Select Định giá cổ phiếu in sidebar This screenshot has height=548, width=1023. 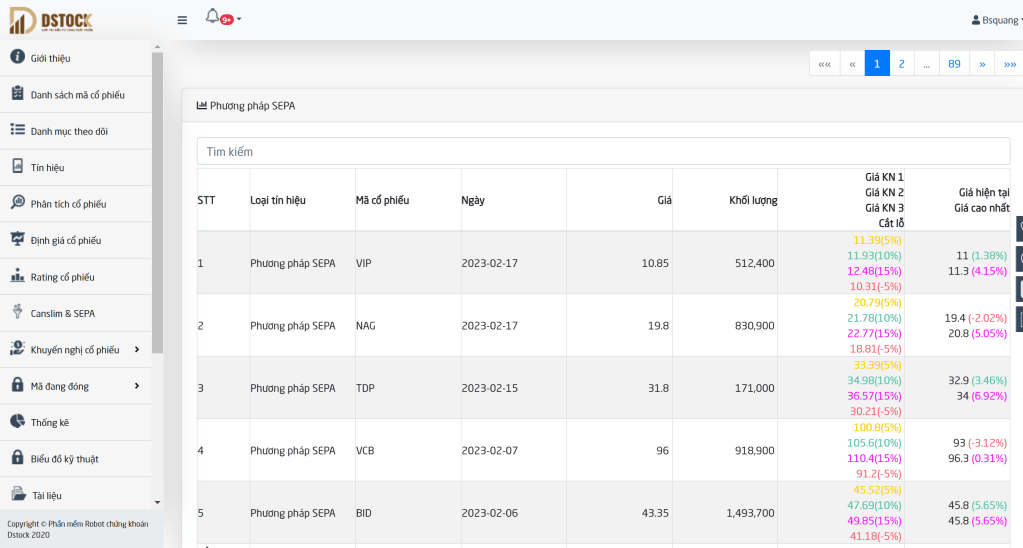point(65,240)
